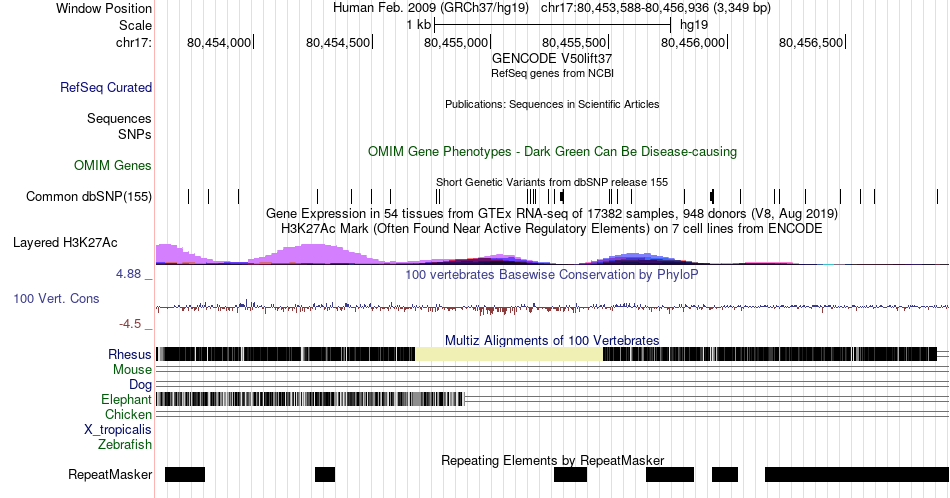Click the OMIM Gene Phenotypes title

[x=552, y=151]
